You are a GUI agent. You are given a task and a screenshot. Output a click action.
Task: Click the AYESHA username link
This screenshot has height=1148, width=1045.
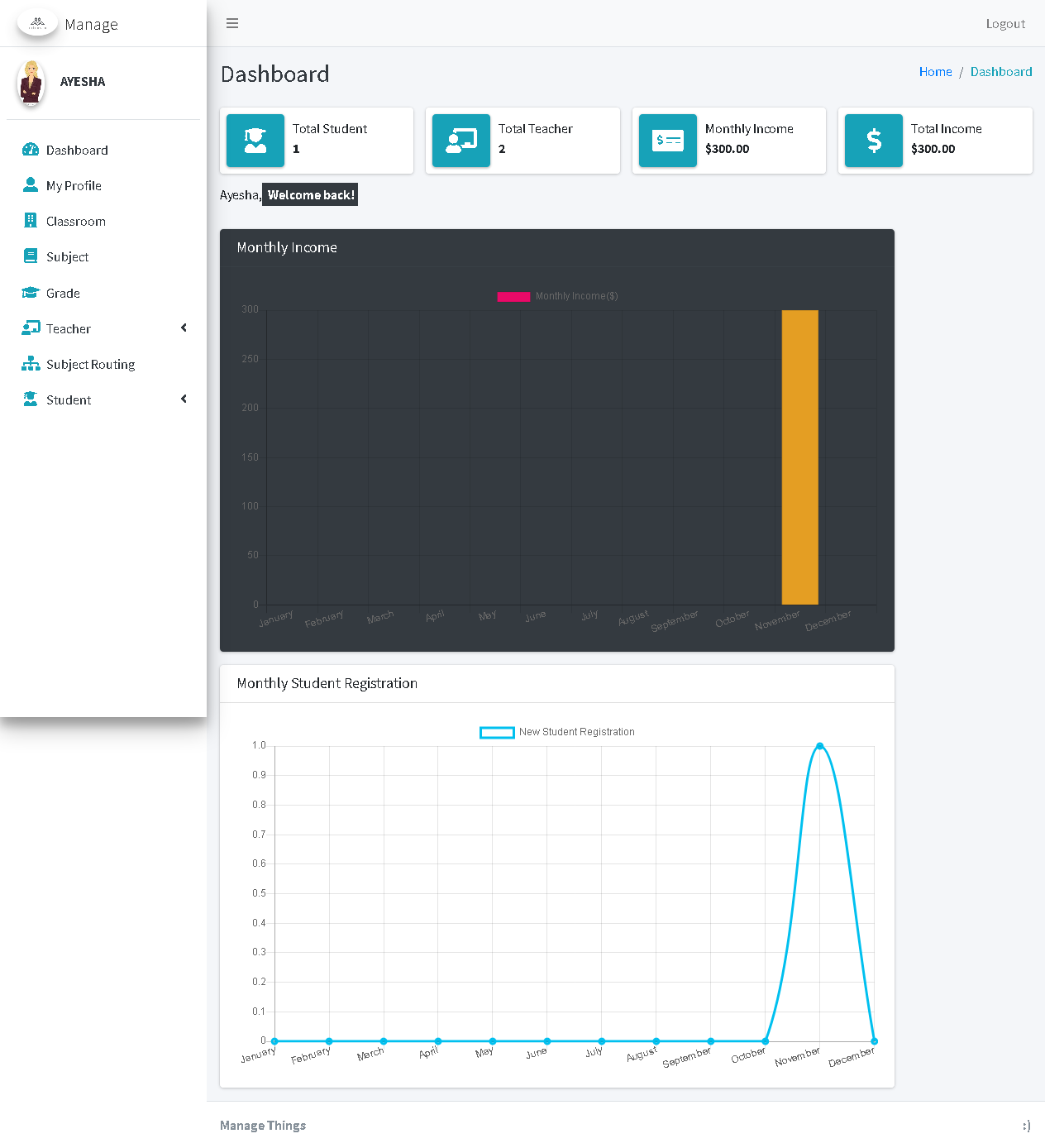coord(83,81)
